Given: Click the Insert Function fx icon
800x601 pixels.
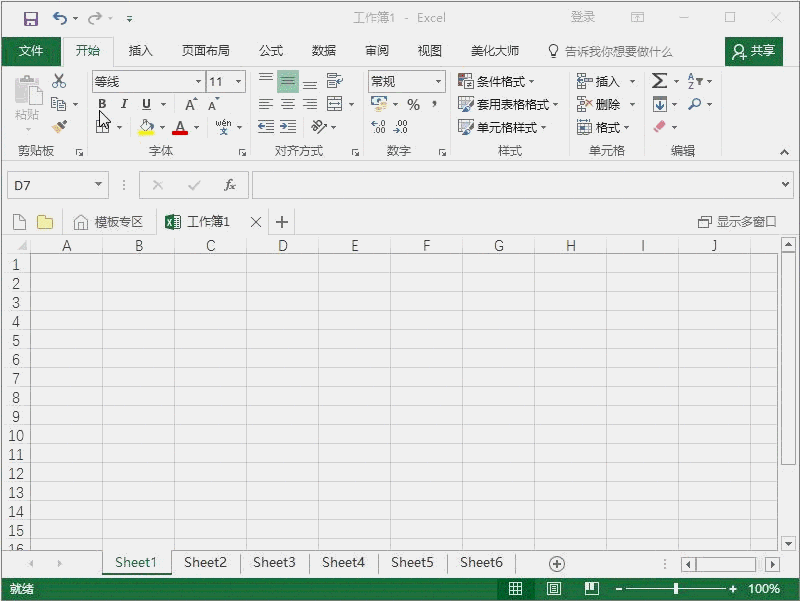Looking at the screenshot, I should [x=230, y=185].
